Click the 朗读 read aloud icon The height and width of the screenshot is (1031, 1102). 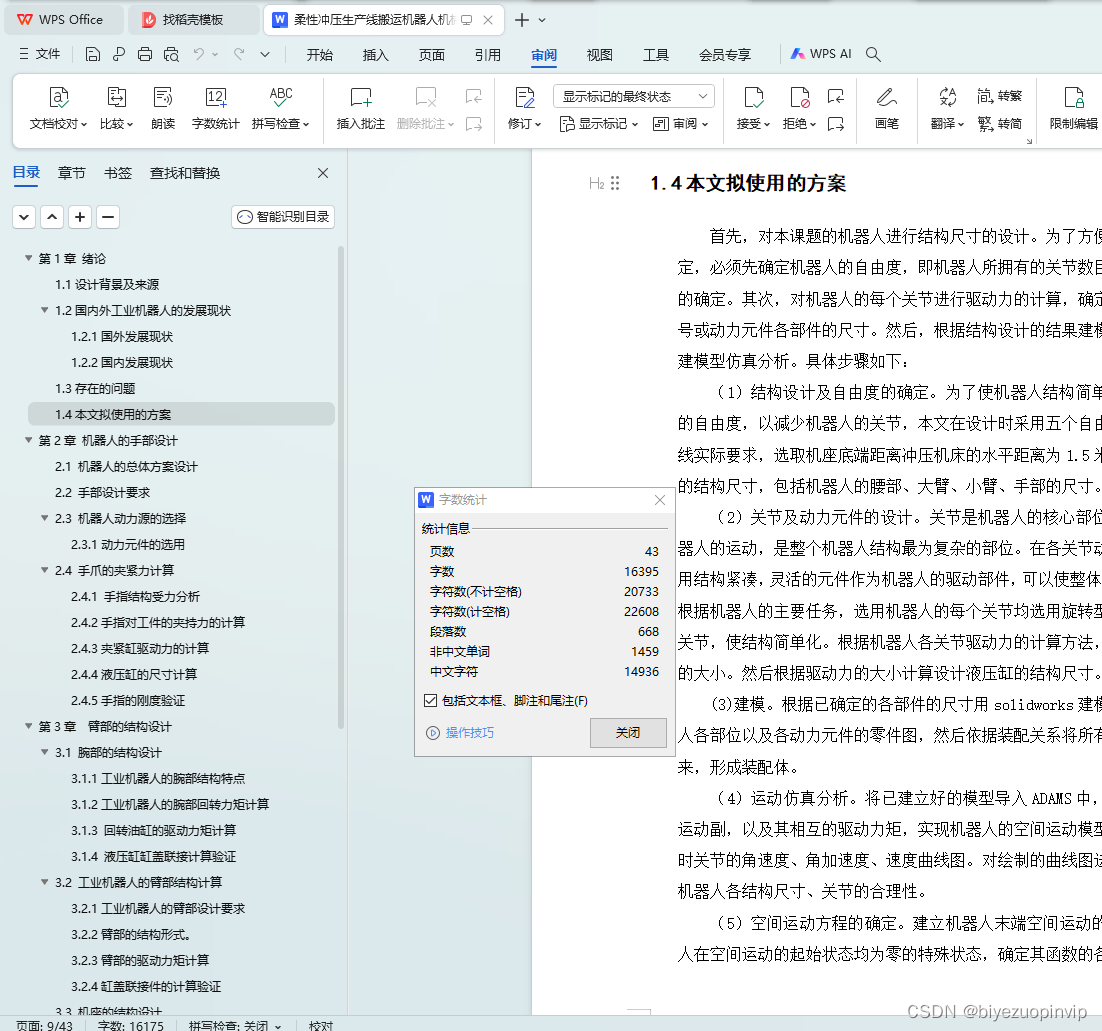point(163,108)
